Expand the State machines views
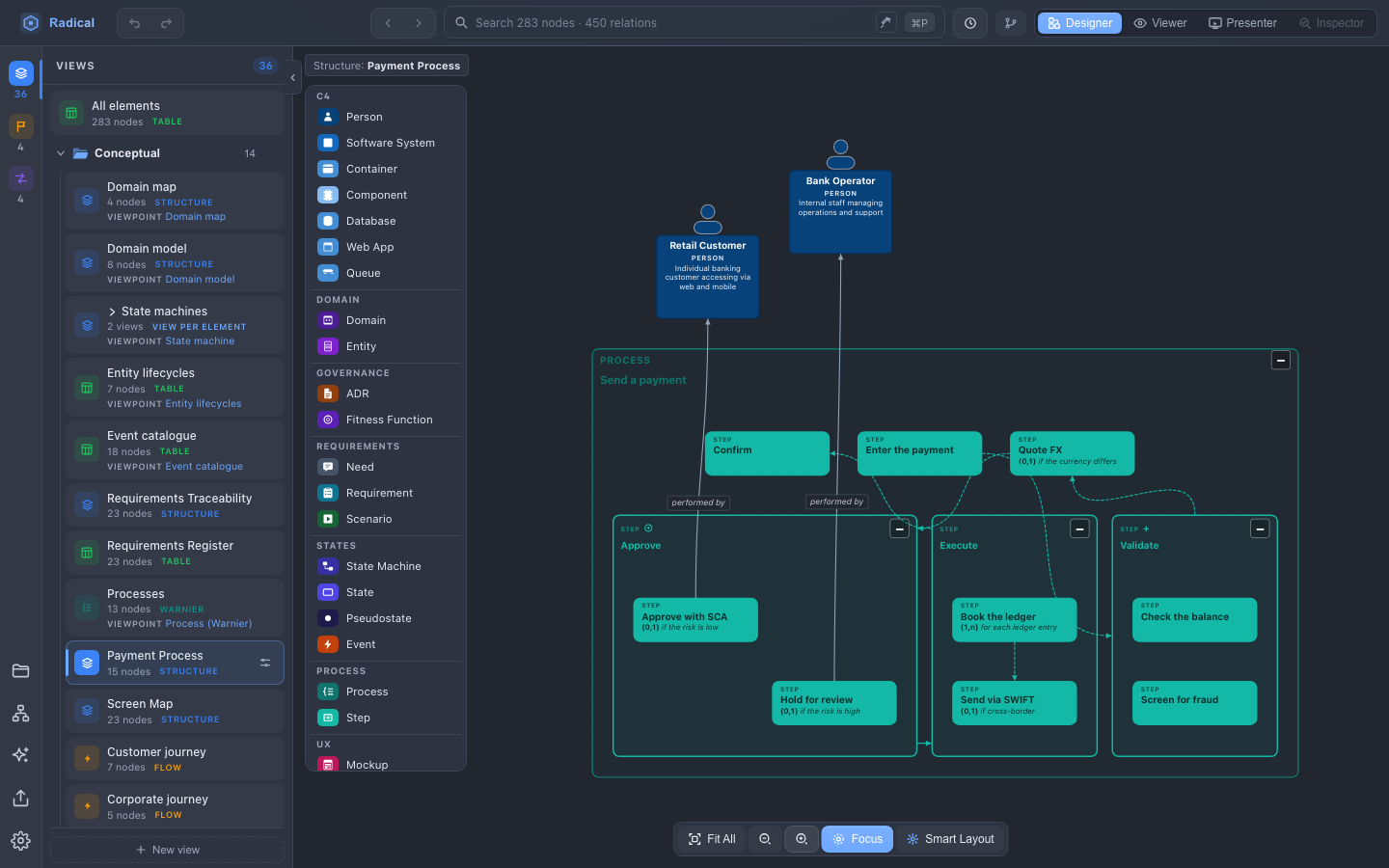 tap(112, 312)
